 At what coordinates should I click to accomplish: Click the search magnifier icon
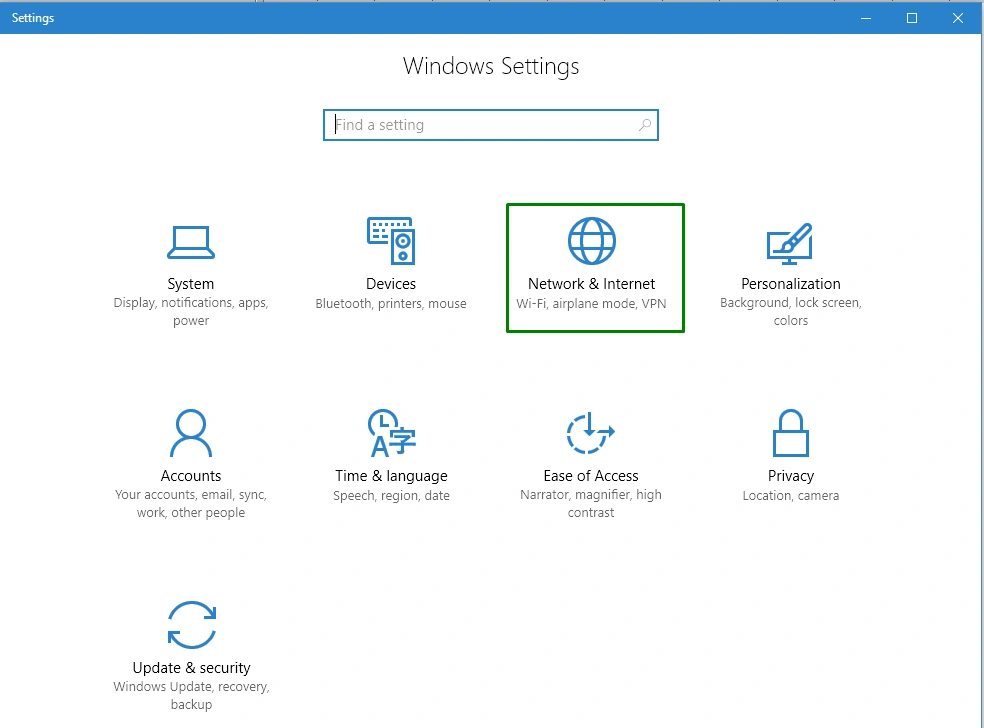[644, 125]
